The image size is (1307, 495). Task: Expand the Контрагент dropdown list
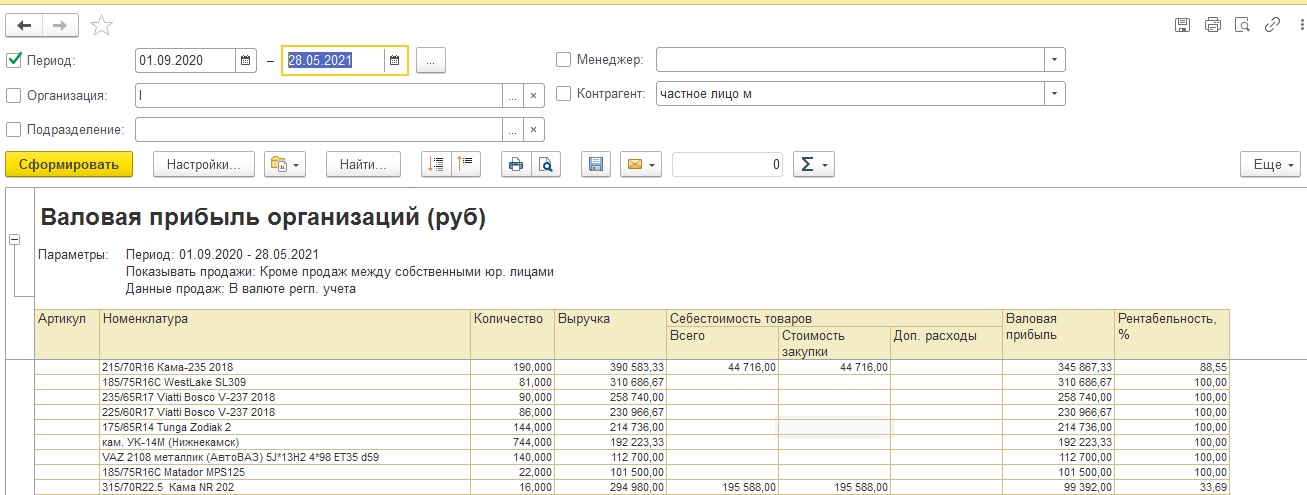coord(1054,94)
